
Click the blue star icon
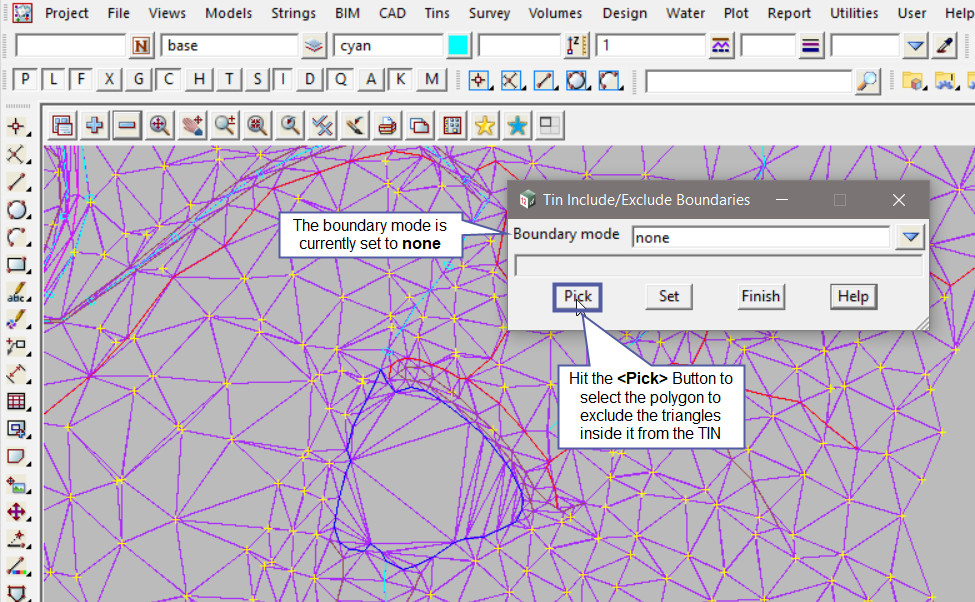pyautogui.click(x=517, y=126)
